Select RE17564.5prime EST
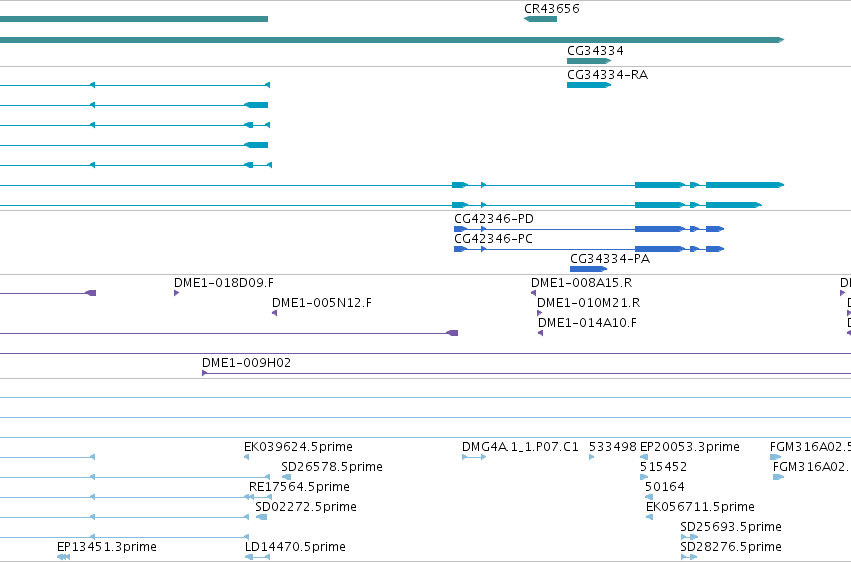Viewport: 851px width, 562px height. point(257,497)
